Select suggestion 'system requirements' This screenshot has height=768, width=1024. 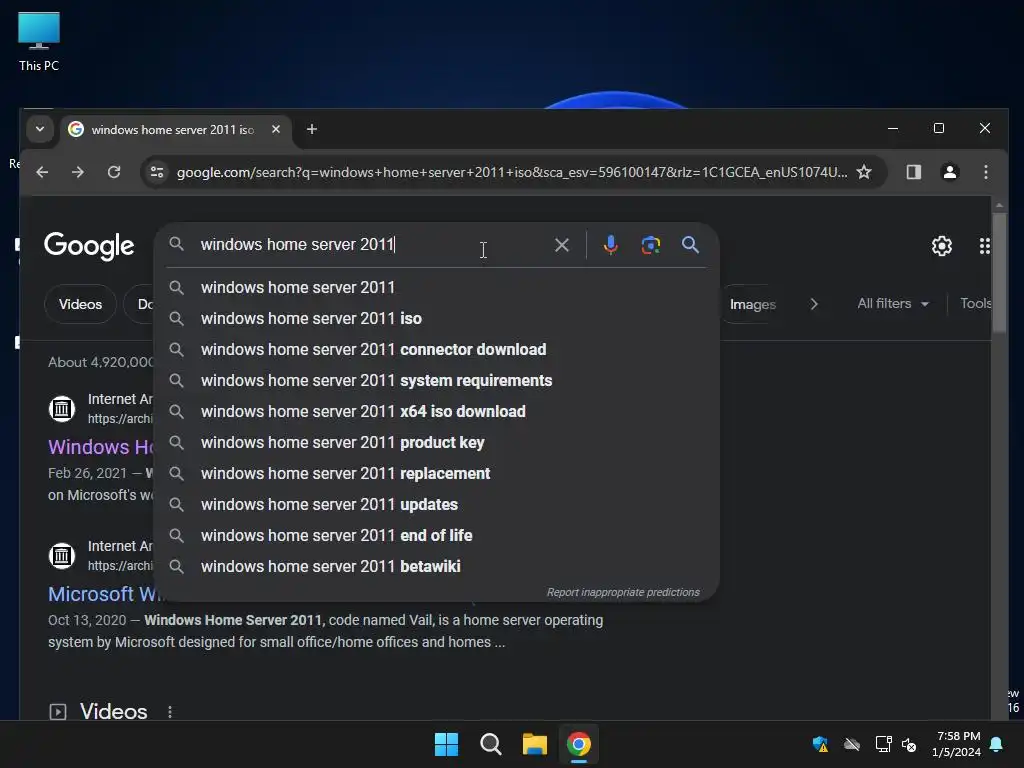(436, 381)
